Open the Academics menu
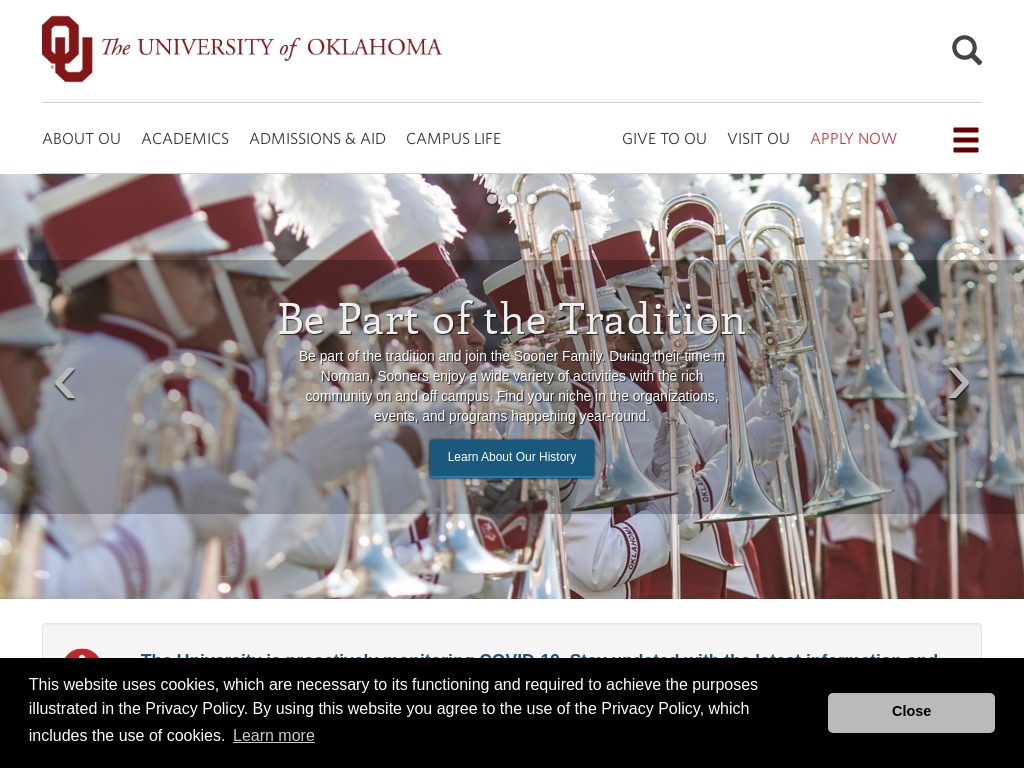1024x768 pixels. coord(185,138)
